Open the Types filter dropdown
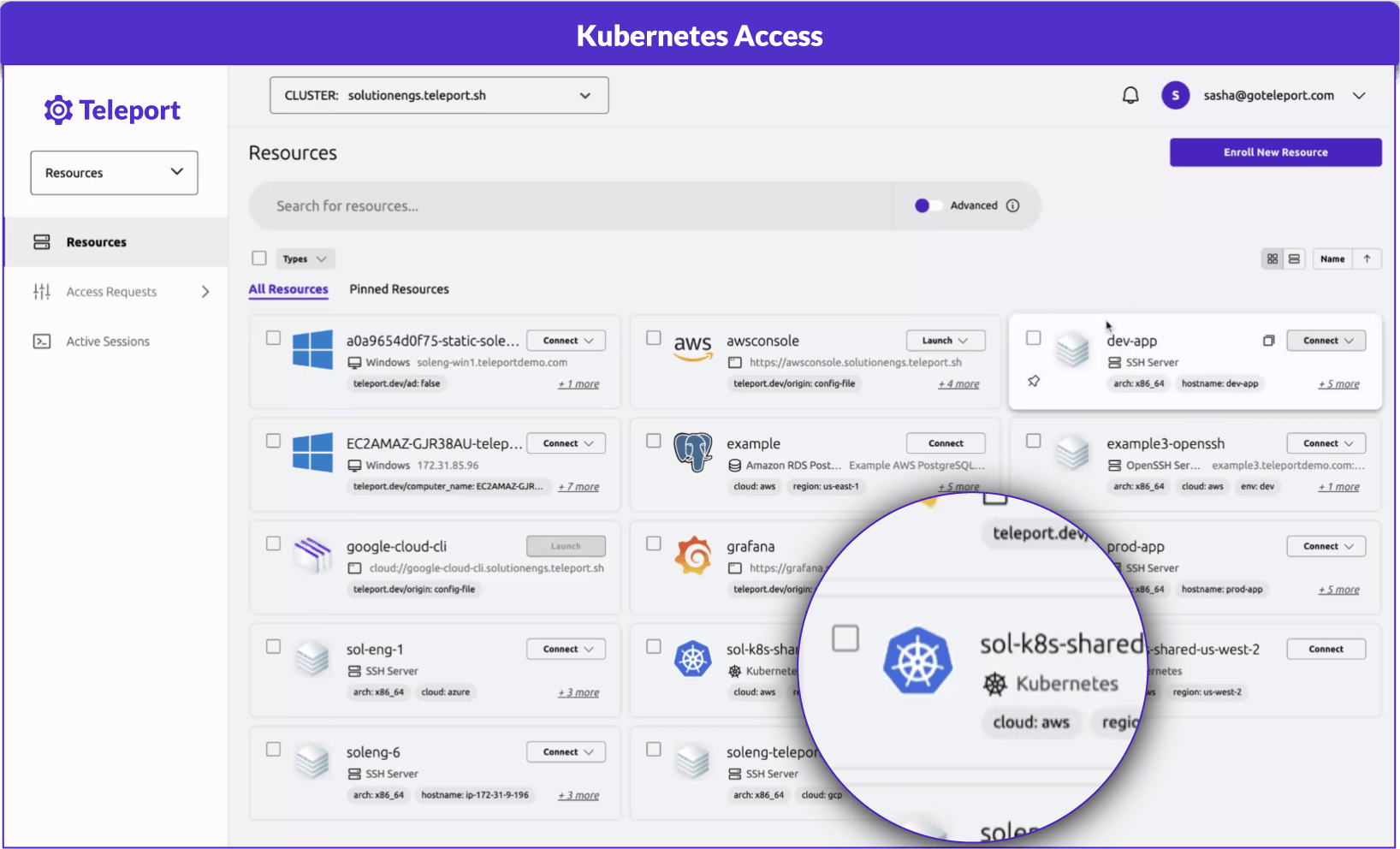Screen dimensions: 1400x849 click(305, 258)
